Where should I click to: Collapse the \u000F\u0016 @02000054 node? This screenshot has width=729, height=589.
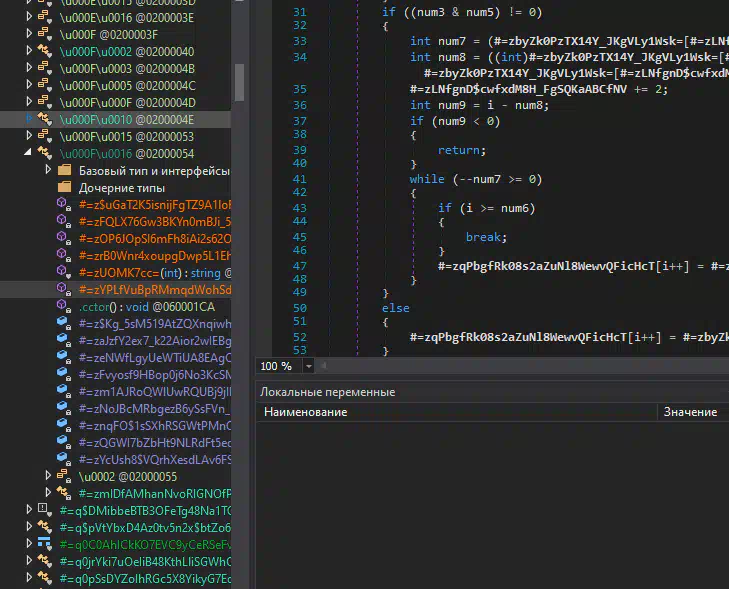click(29, 153)
